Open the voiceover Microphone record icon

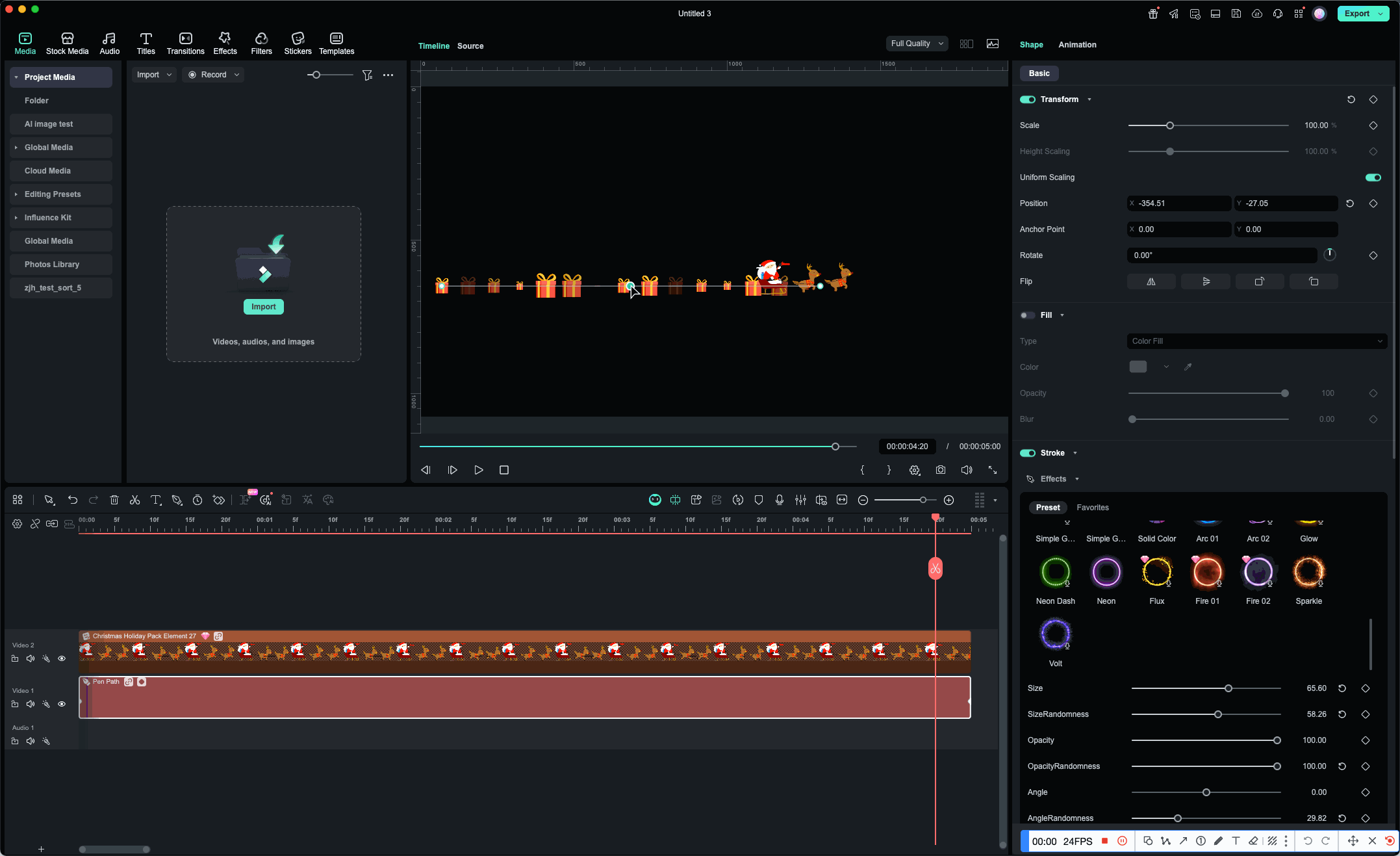(780, 500)
